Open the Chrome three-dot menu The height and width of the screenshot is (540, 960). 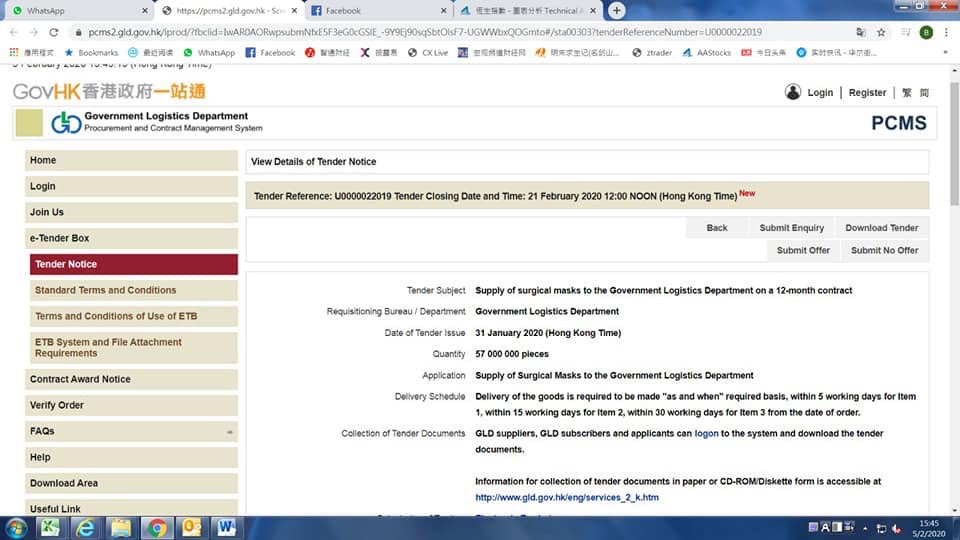(x=946, y=32)
